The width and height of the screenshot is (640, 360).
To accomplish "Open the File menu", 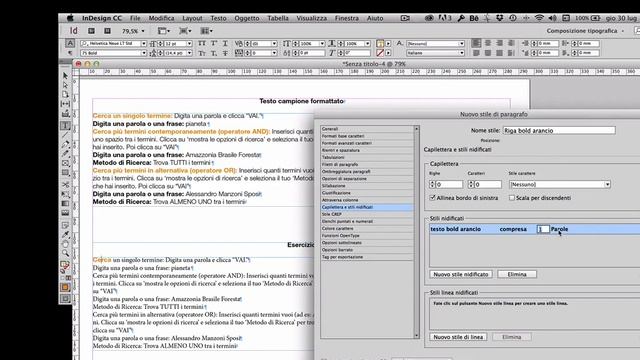I will point(135,18).
